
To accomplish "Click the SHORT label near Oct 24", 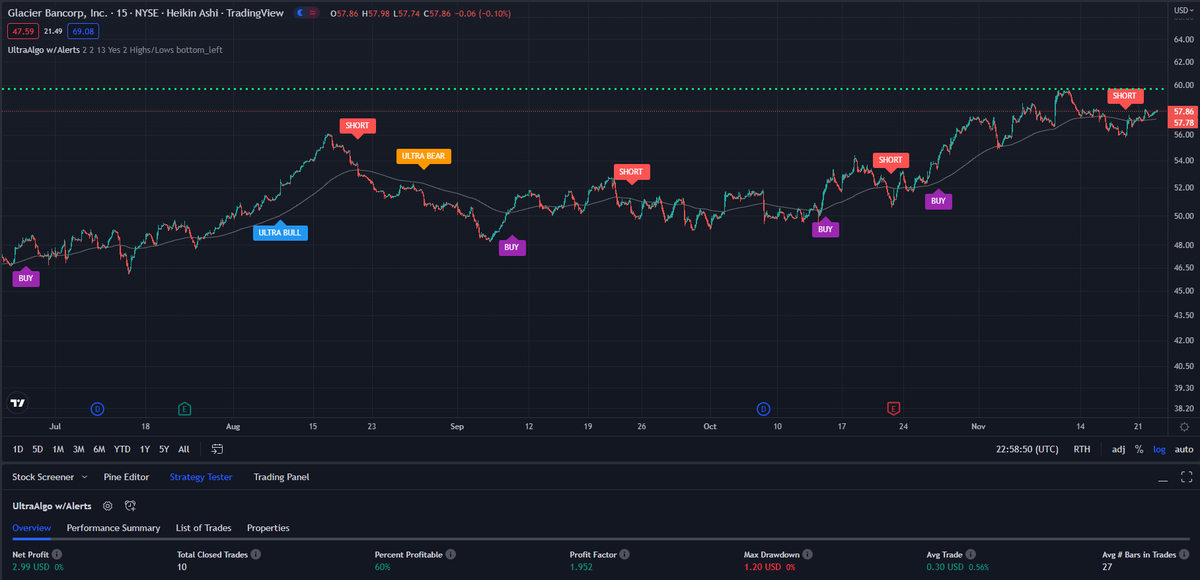I will [889, 160].
